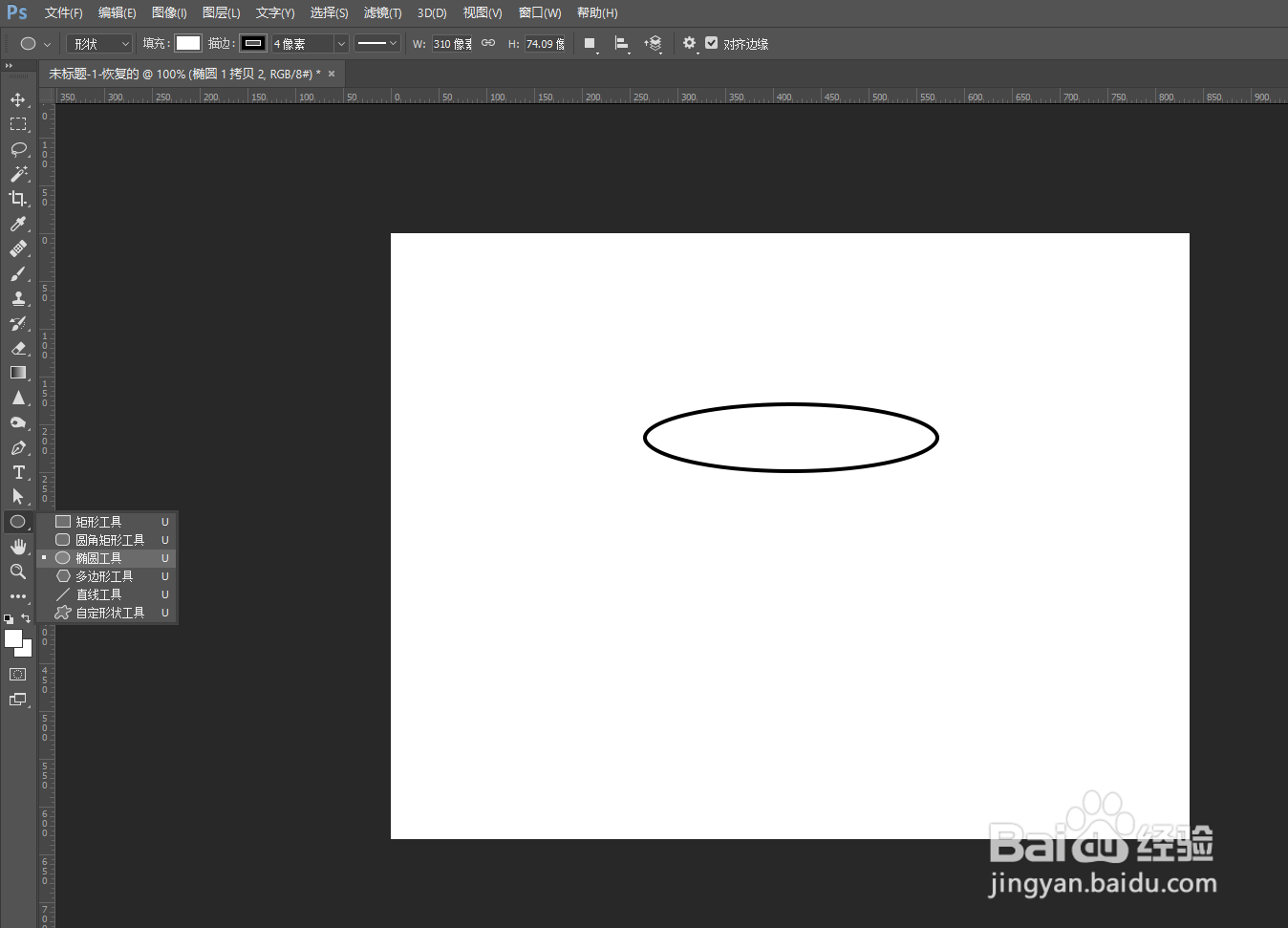The height and width of the screenshot is (928, 1288).
Task: Click the width W input field
Action: coord(453,44)
